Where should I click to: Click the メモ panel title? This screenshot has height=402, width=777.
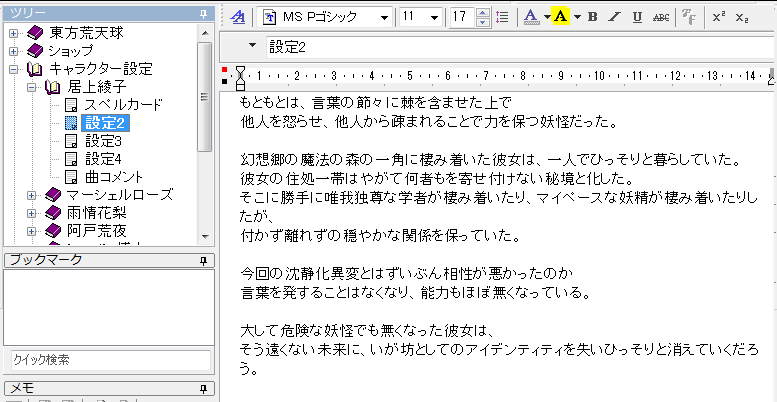pos(22,389)
